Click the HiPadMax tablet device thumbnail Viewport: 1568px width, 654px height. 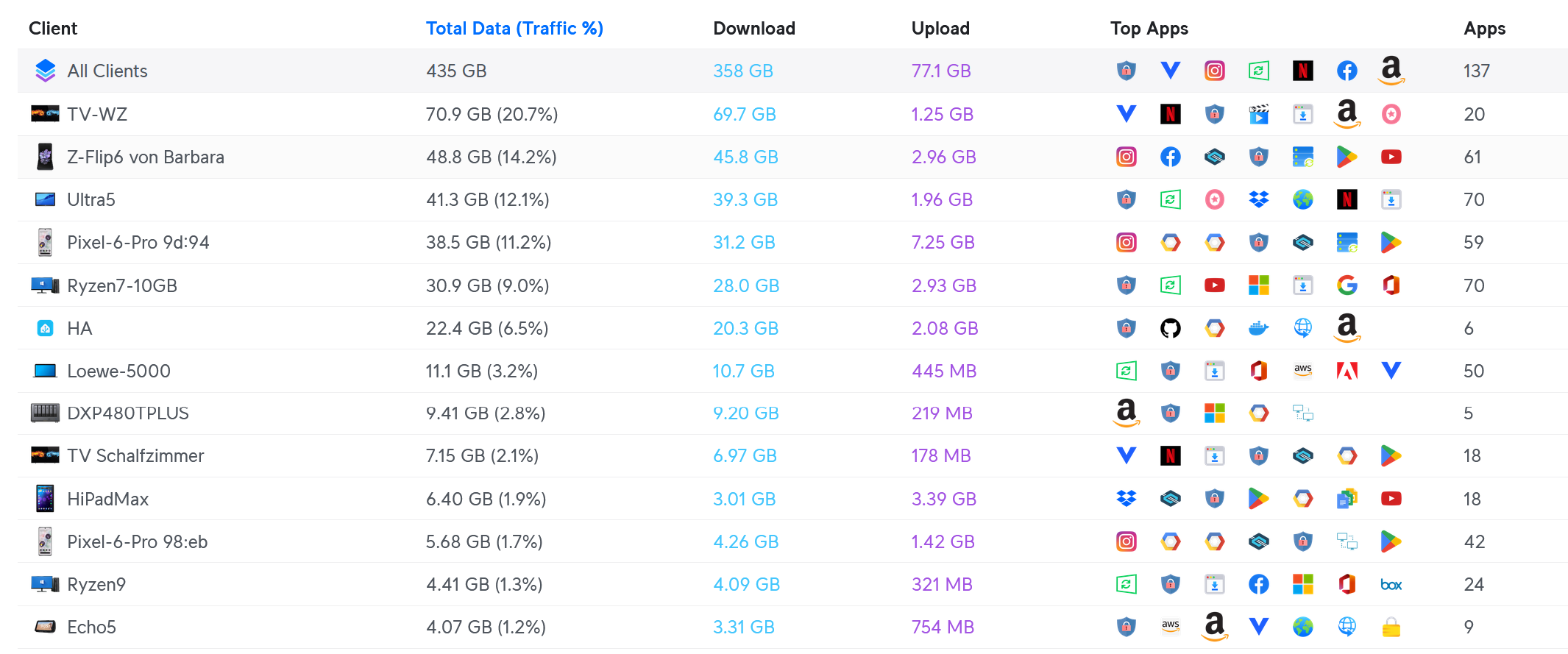[45, 499]
